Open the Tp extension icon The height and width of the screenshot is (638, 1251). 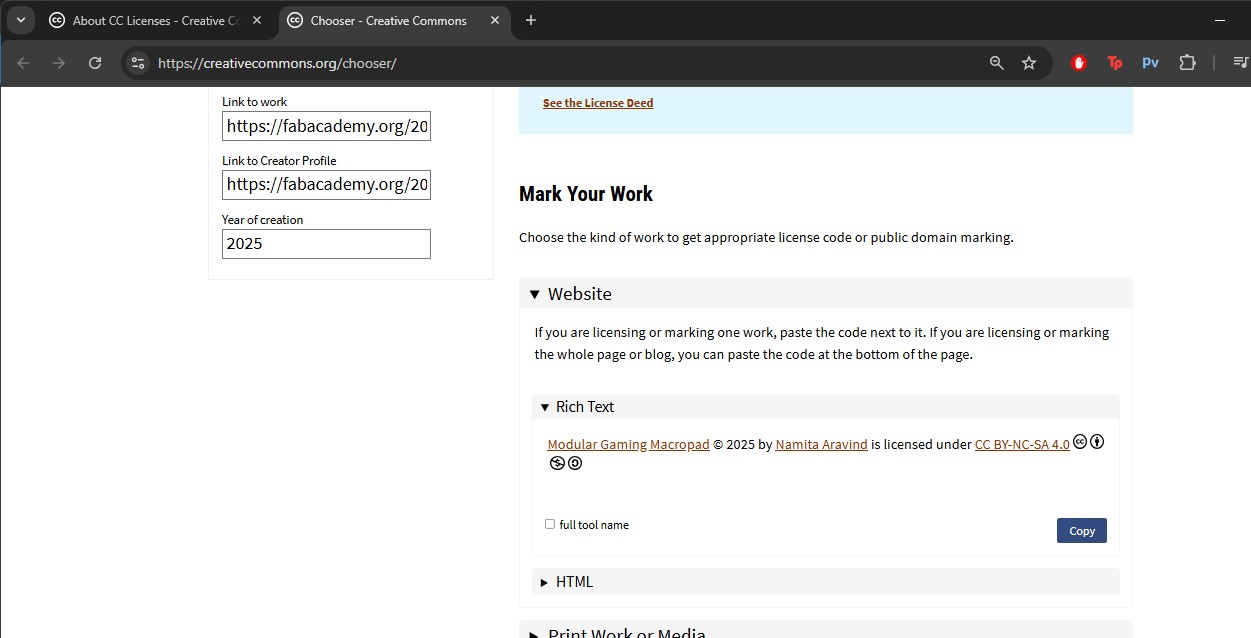click(x=1115, y=63)
